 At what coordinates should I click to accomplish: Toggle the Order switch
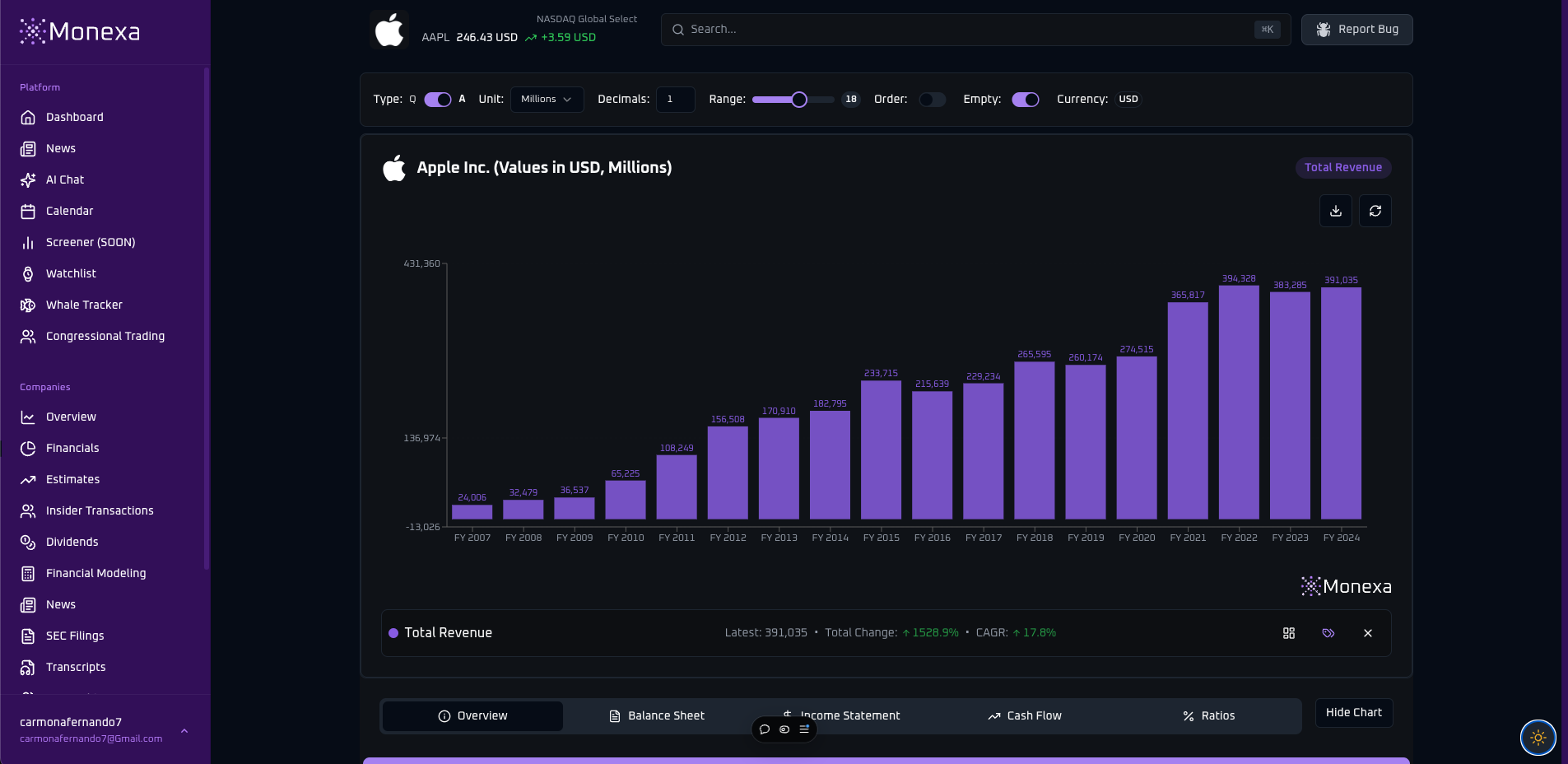click(x=933, y=100)
